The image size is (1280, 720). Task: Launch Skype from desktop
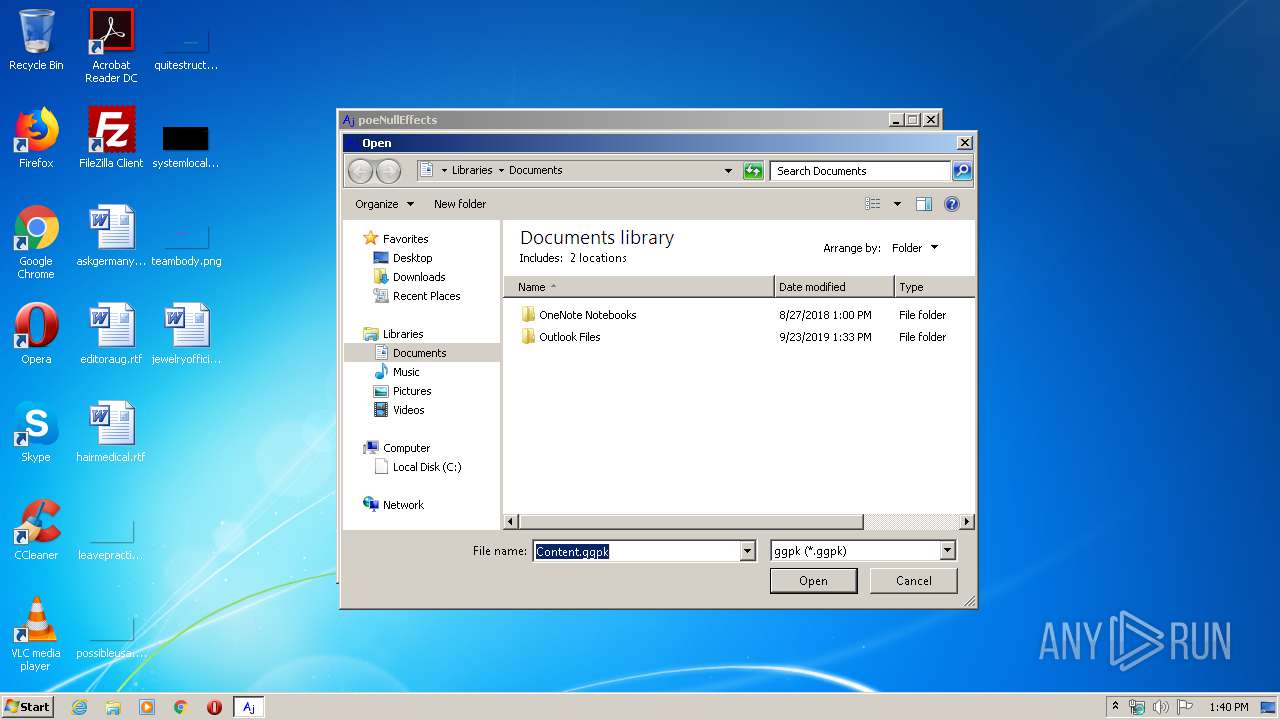click(36, 432)
